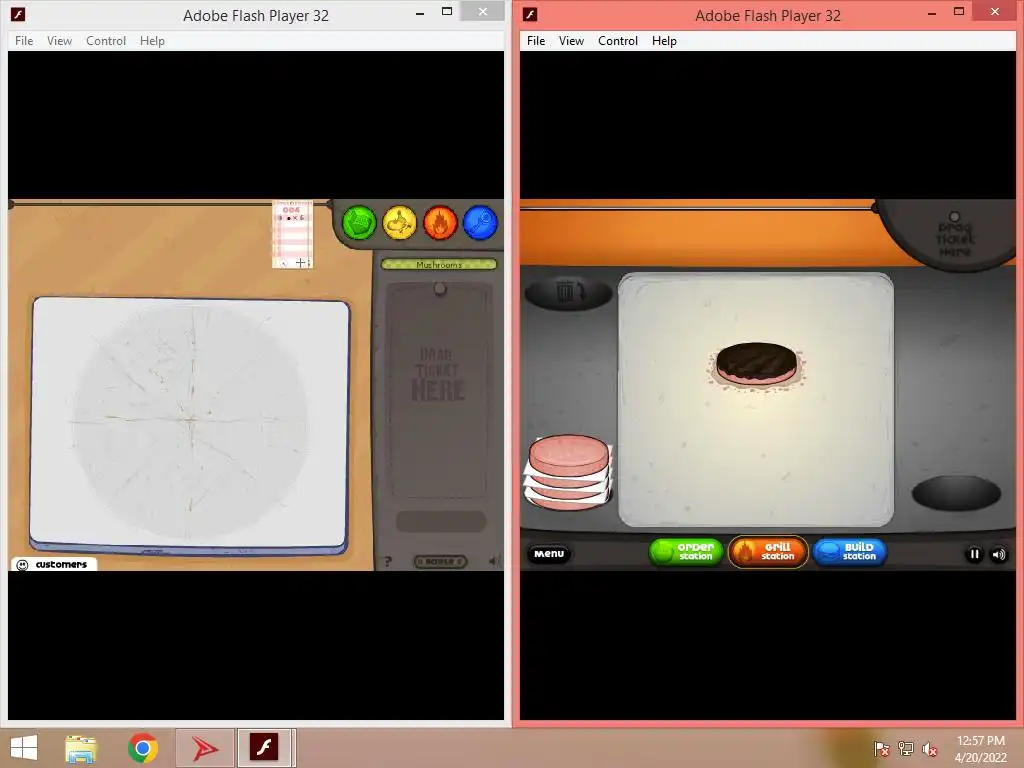Open the Windows Start button
The height and width of the screenshot is (768, 1024).
pos(24,748)
